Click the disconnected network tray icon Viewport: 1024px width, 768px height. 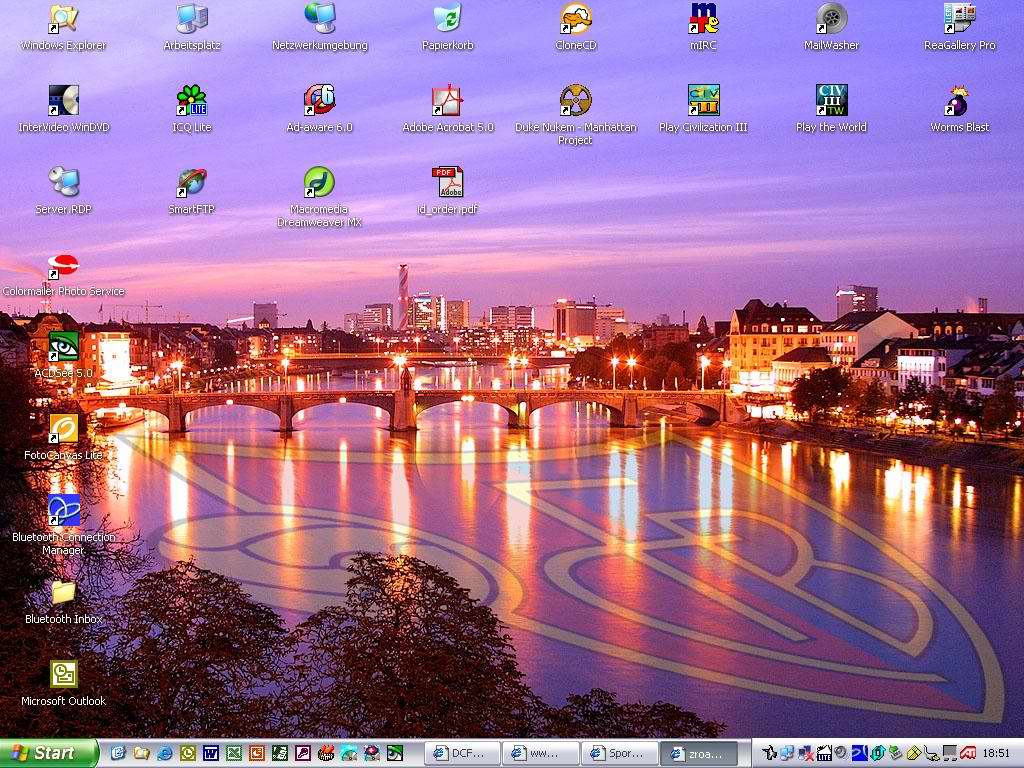(806, 753)
